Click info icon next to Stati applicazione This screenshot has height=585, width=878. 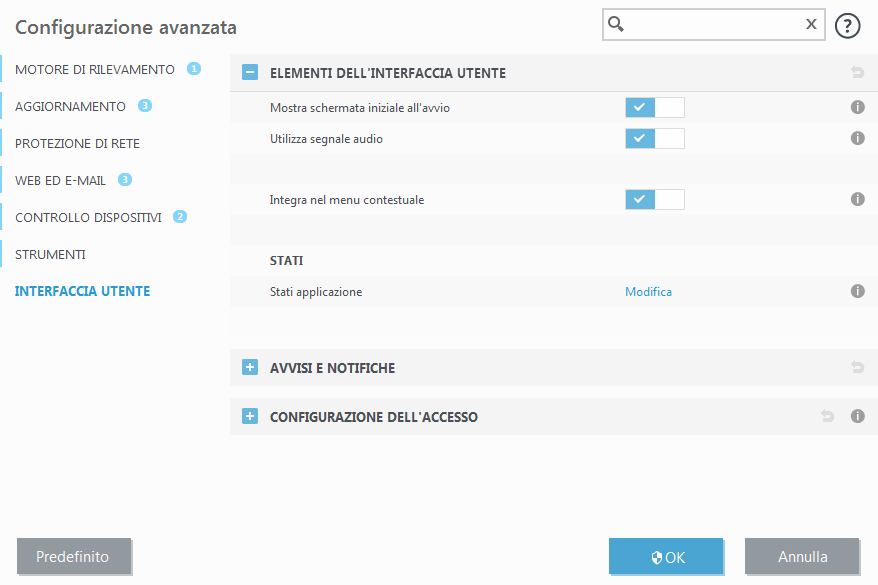pyautogui.click(x=857, y=291)
